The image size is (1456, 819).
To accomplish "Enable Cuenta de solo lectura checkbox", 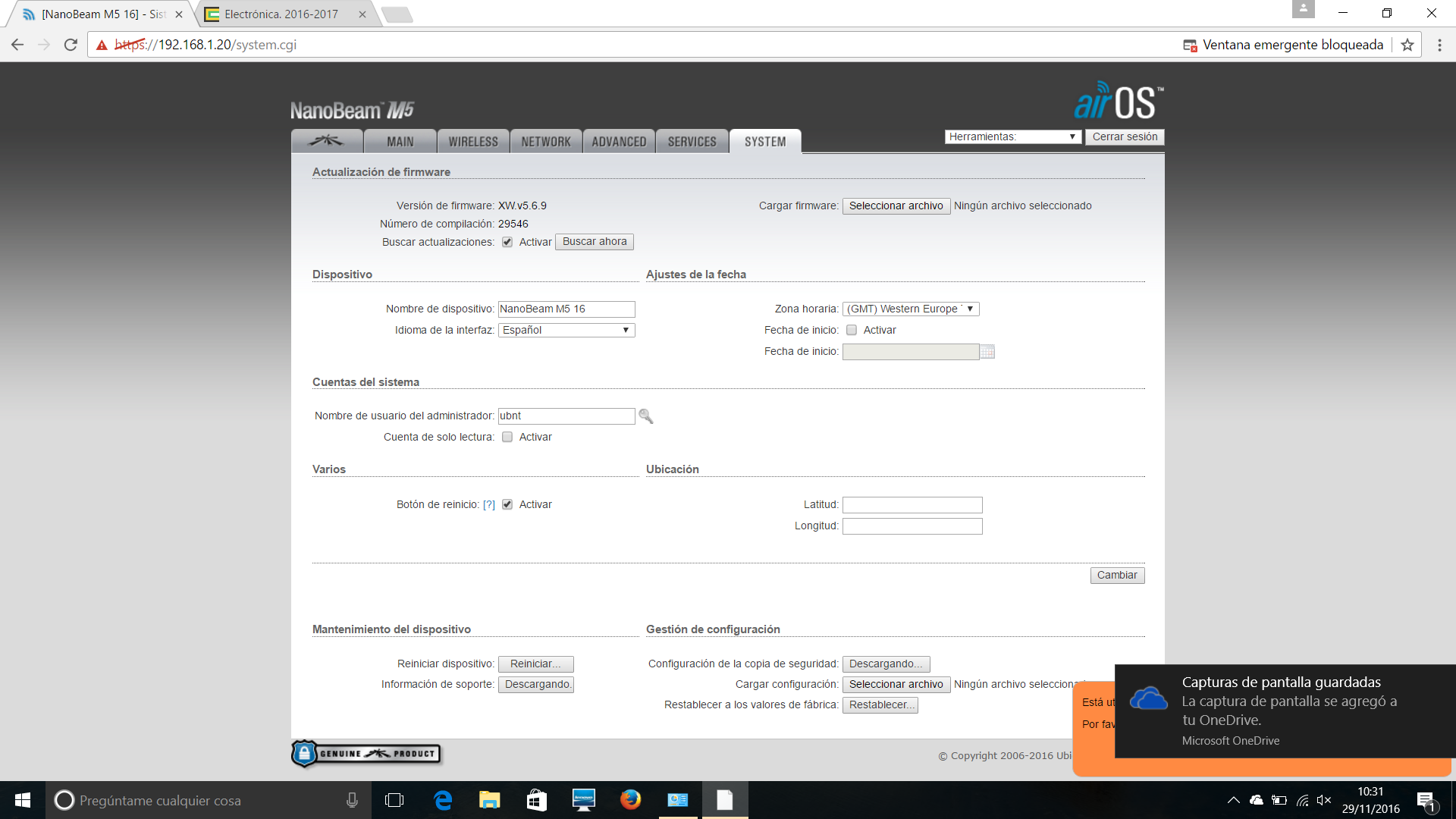I will 507,437.
